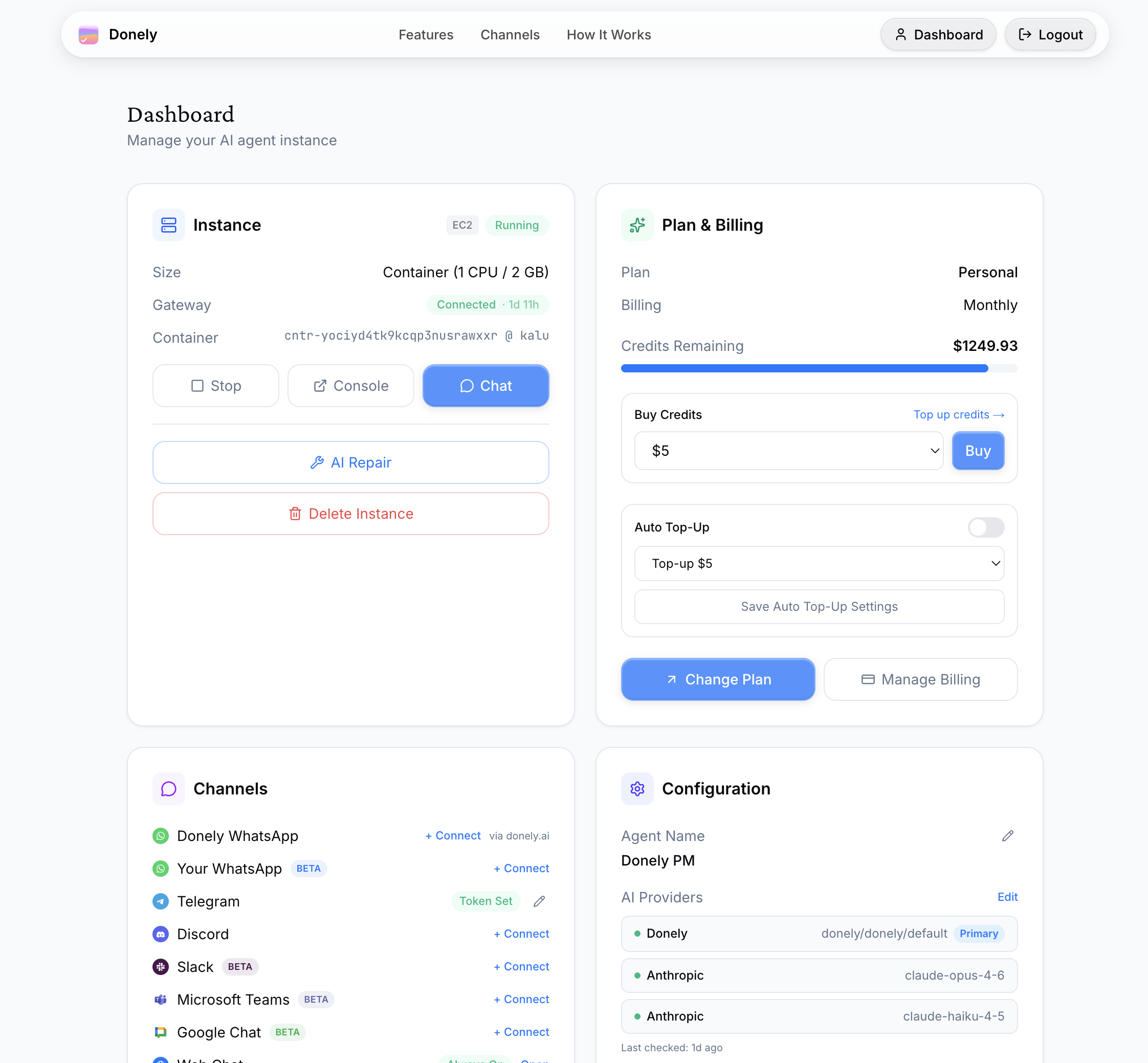Click the Channels chat bubble icon
1148x1063 pixels.
[168, 789]
